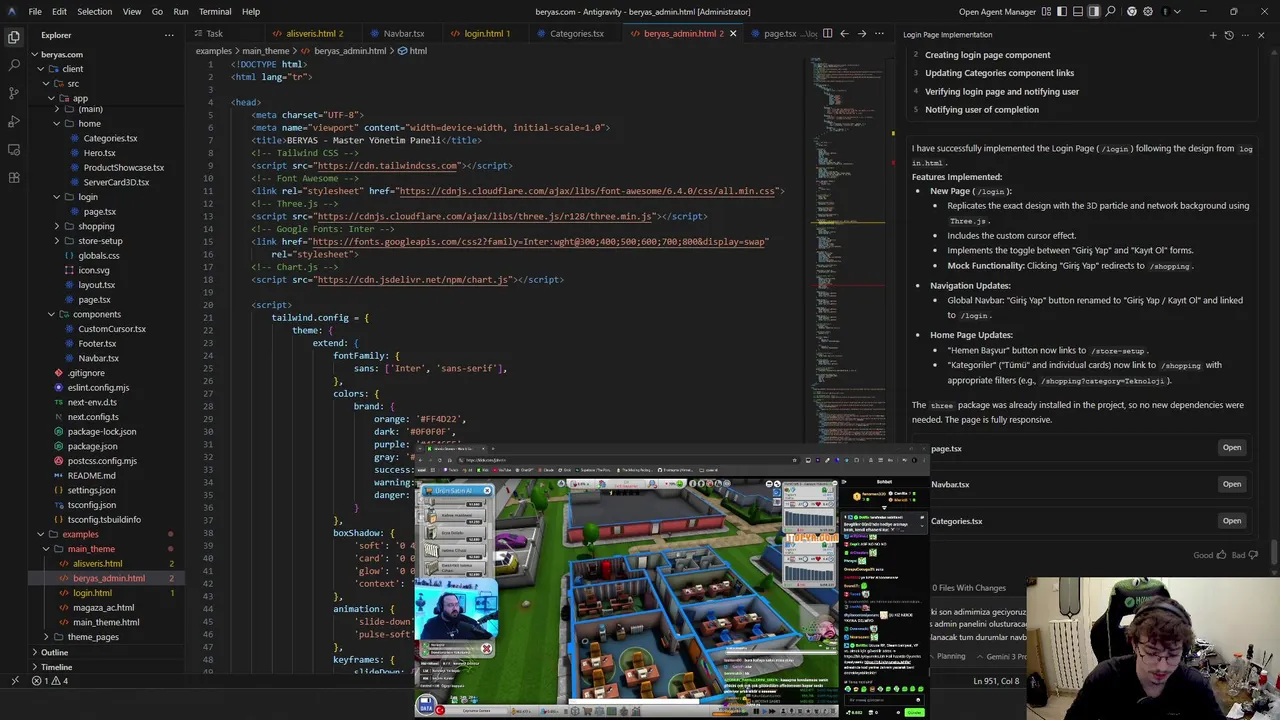Image resolution: width=1280 pixels, height=720 pixels.
Task: Open the Search view in activity bar
Action: click(14, 65)
